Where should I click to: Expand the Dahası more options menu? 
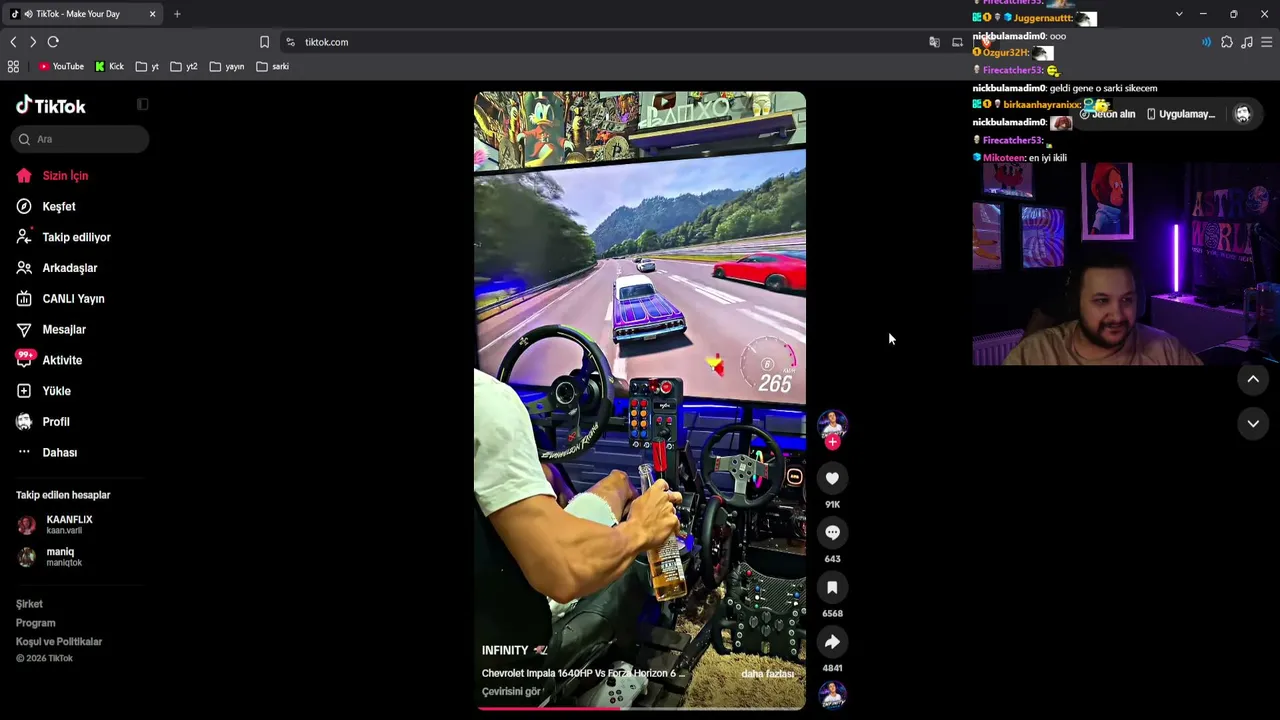(x=47, y=453)
